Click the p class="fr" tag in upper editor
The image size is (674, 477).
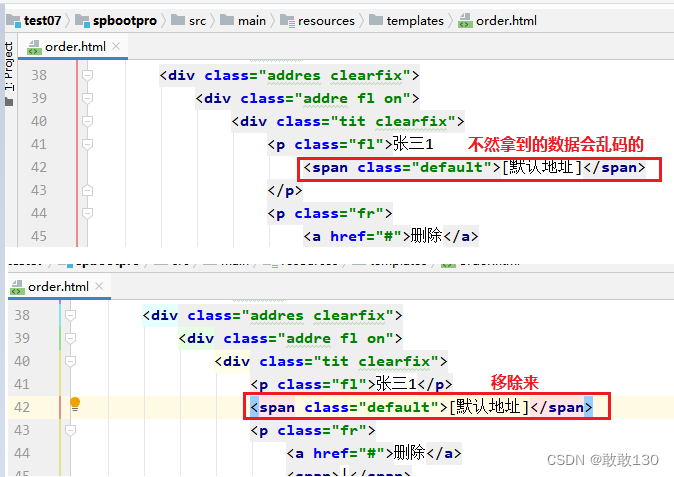coord(330,213)
